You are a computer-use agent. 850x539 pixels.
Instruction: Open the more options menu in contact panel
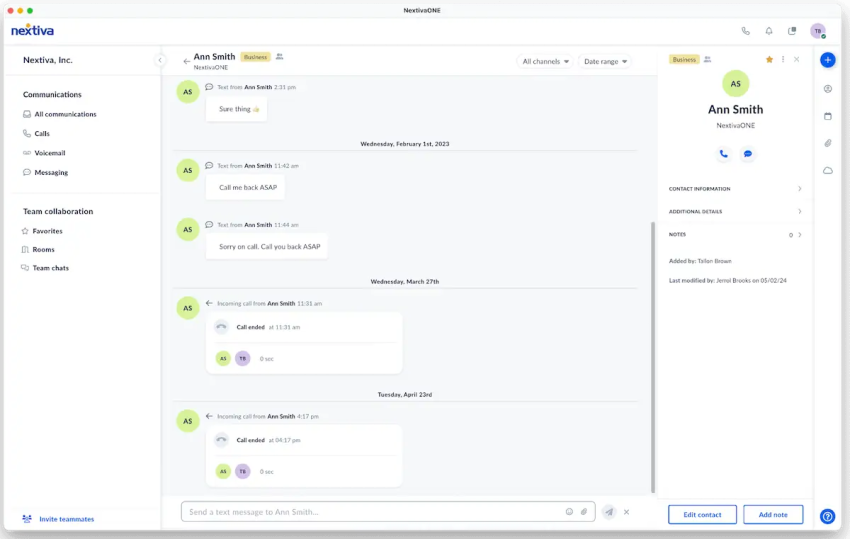783,59
